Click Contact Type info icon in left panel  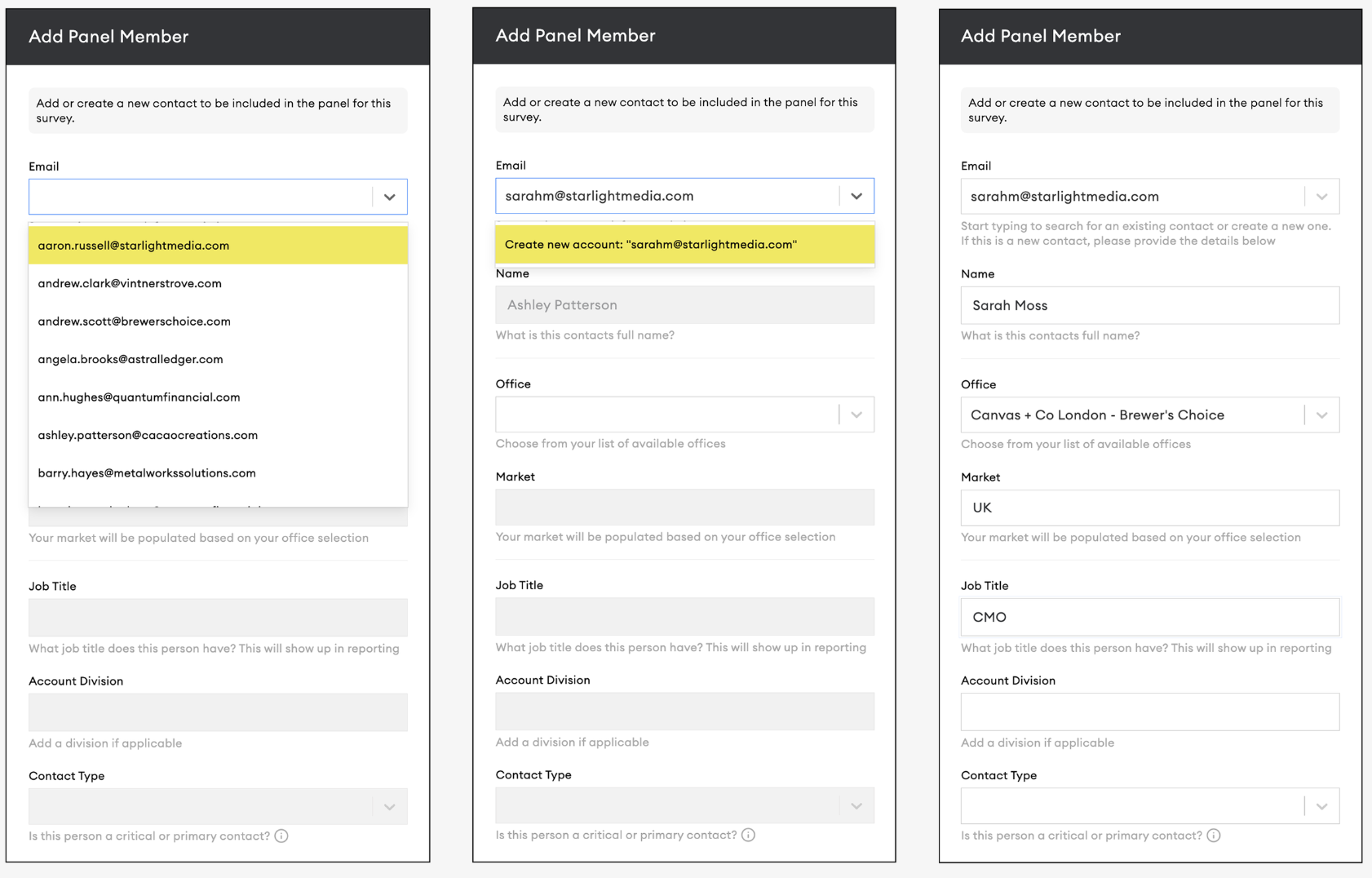[x=281, y=836]
